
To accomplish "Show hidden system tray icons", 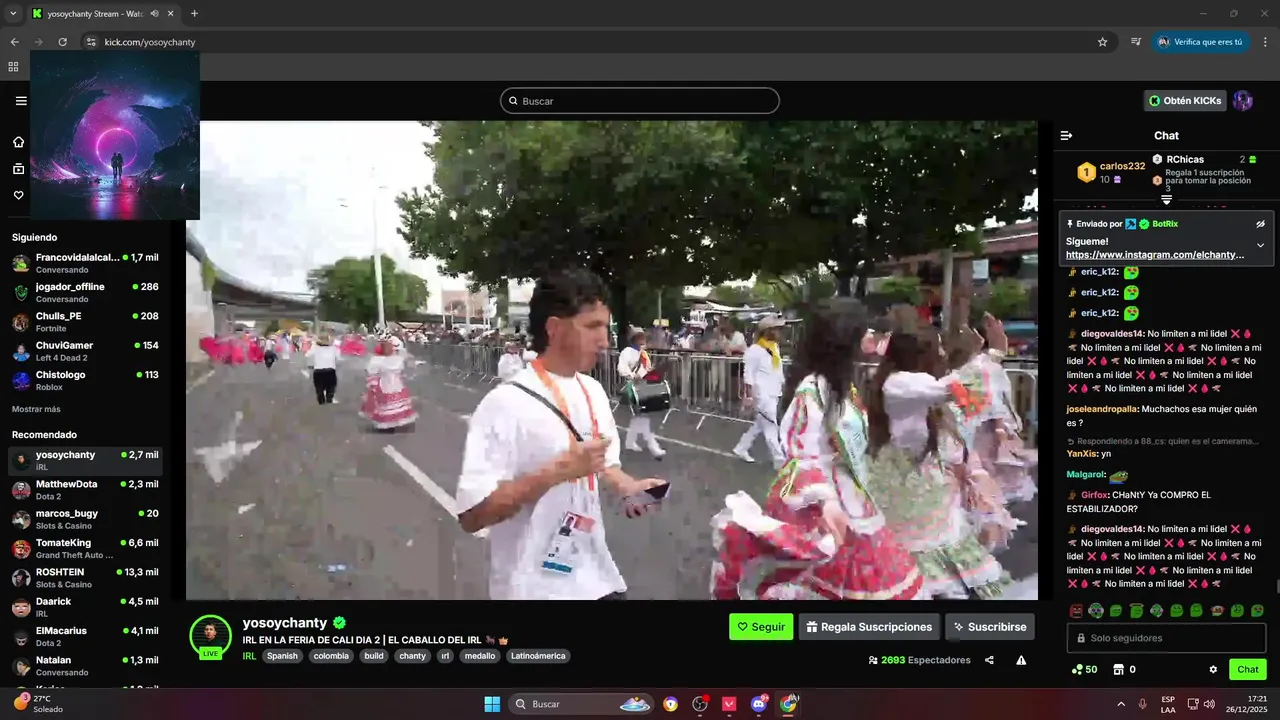I will click(1120, 704).
